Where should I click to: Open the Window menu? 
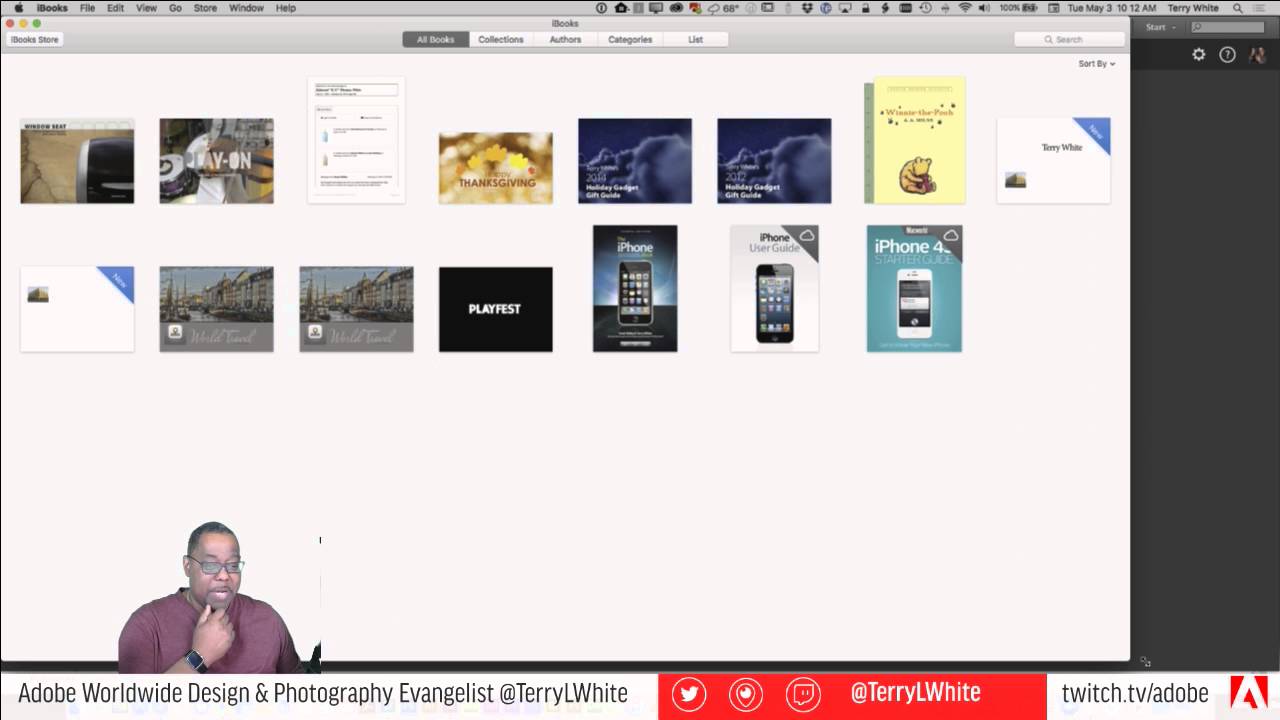246,8
